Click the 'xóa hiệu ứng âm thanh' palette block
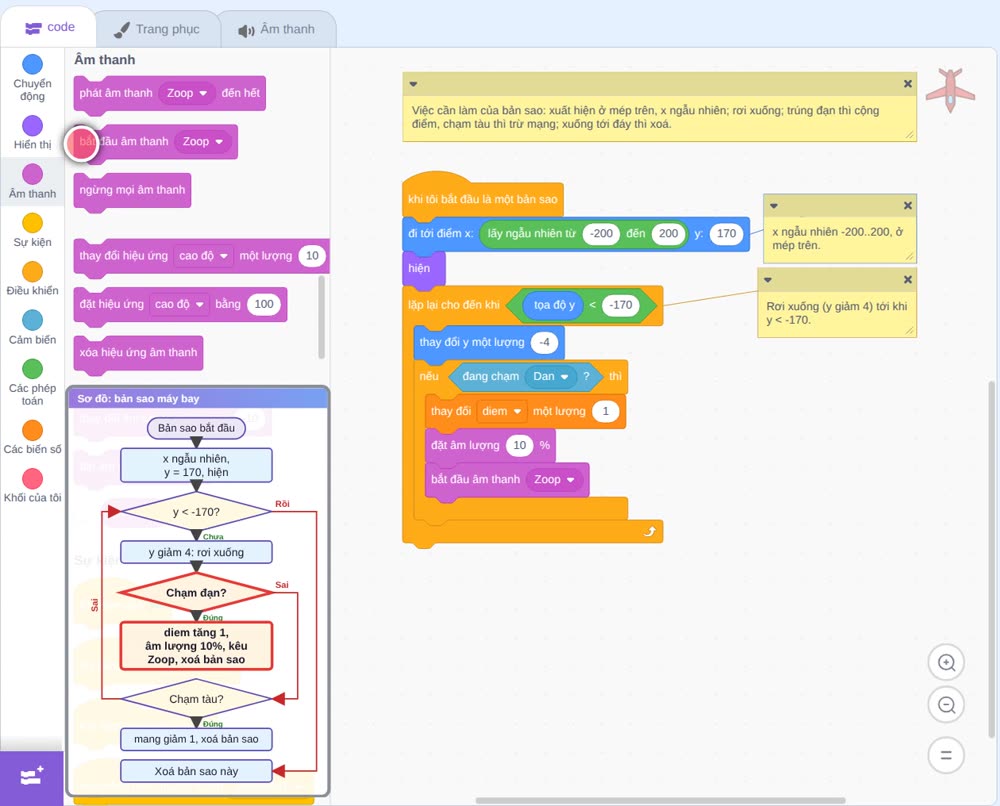This screenshot has width=1000, height=806. click(x=138, y=353)
